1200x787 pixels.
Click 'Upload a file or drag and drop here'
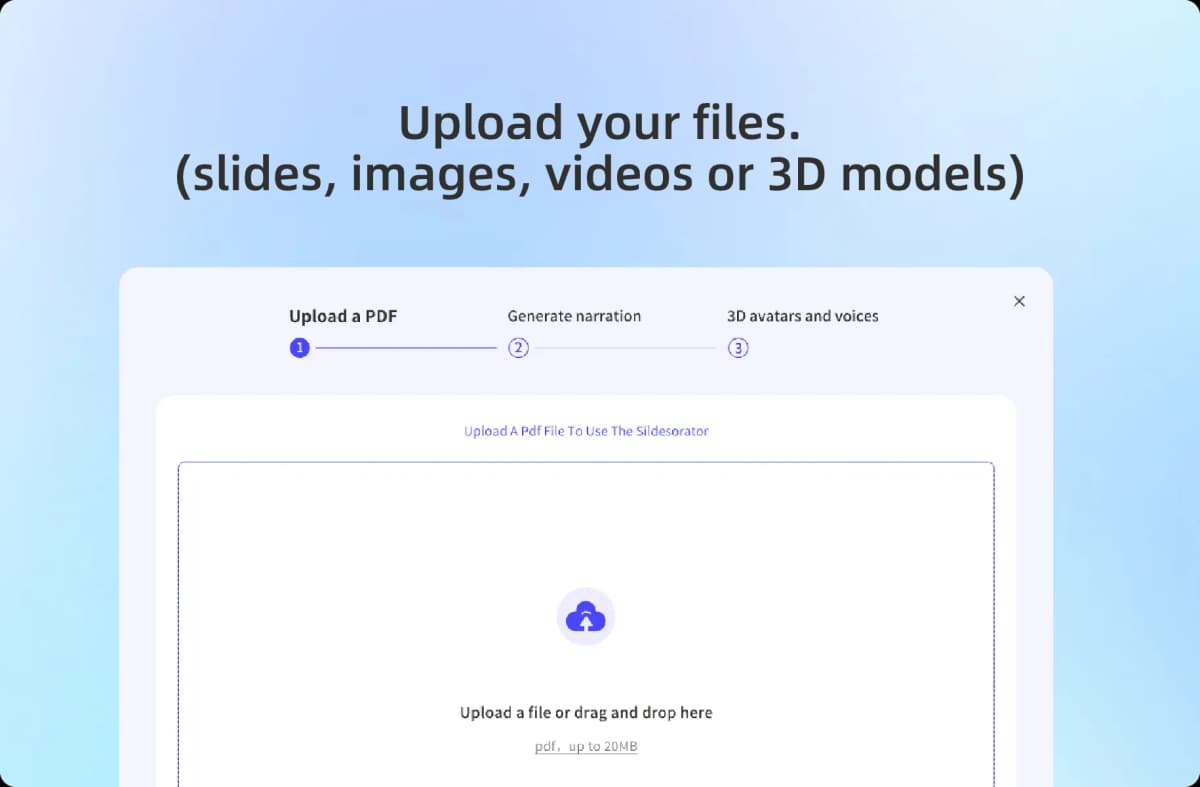[x=586, y=712]
